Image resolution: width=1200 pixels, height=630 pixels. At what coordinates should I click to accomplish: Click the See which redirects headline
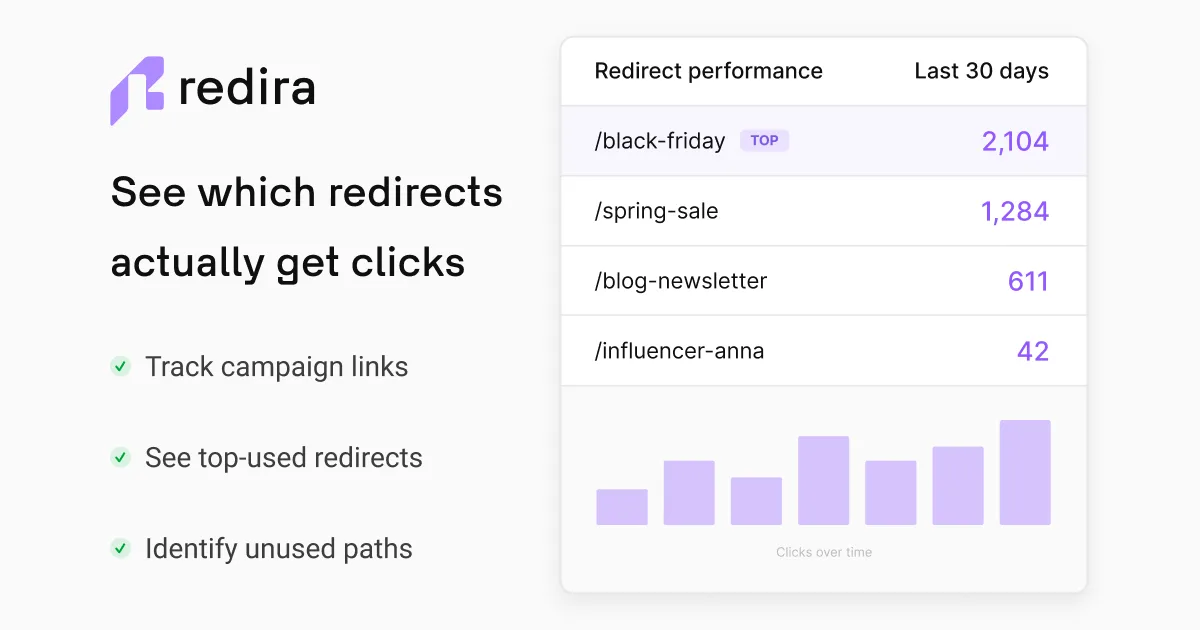pos(307,191)
